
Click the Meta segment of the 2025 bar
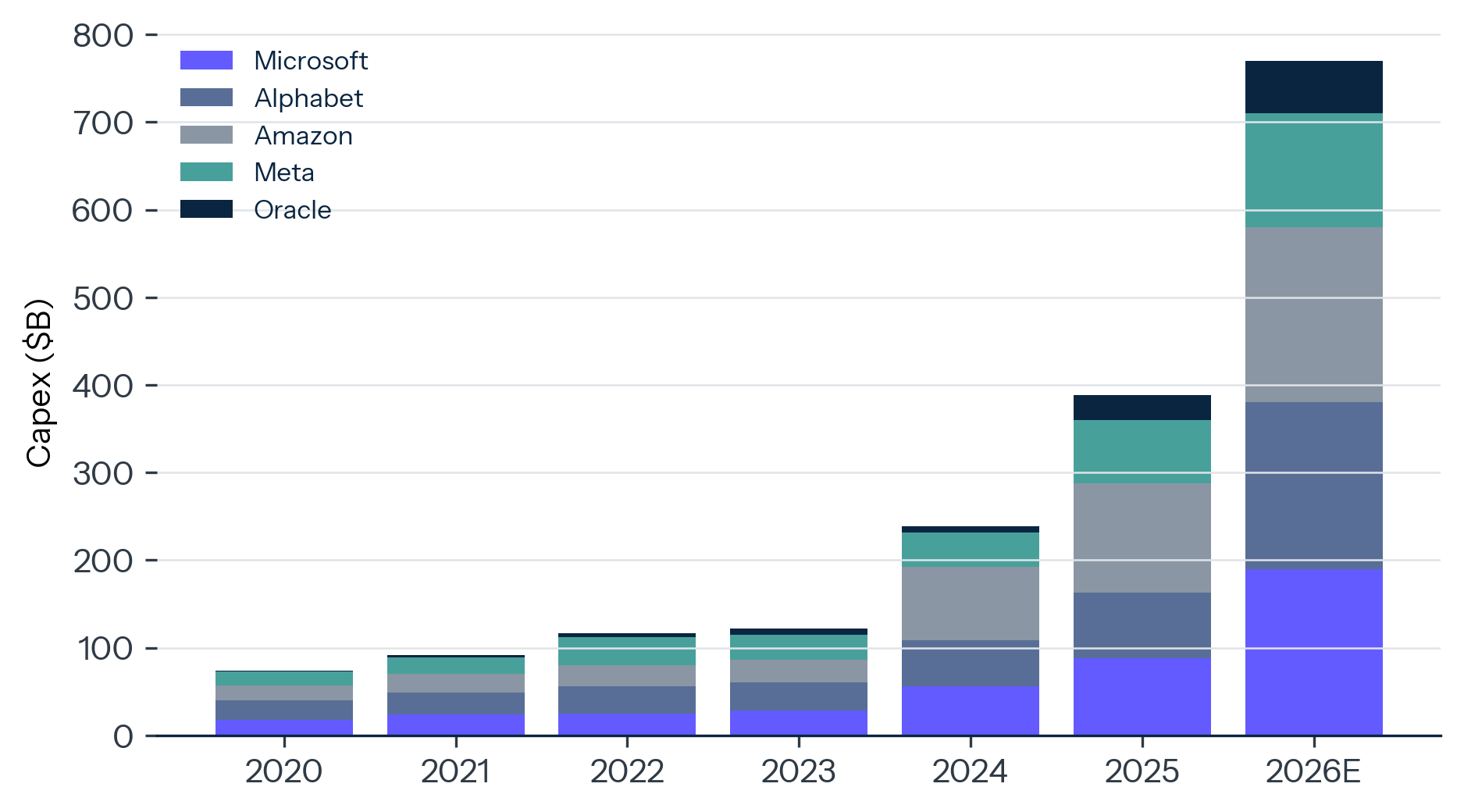pyautogui.click(x=1142, y=452)
